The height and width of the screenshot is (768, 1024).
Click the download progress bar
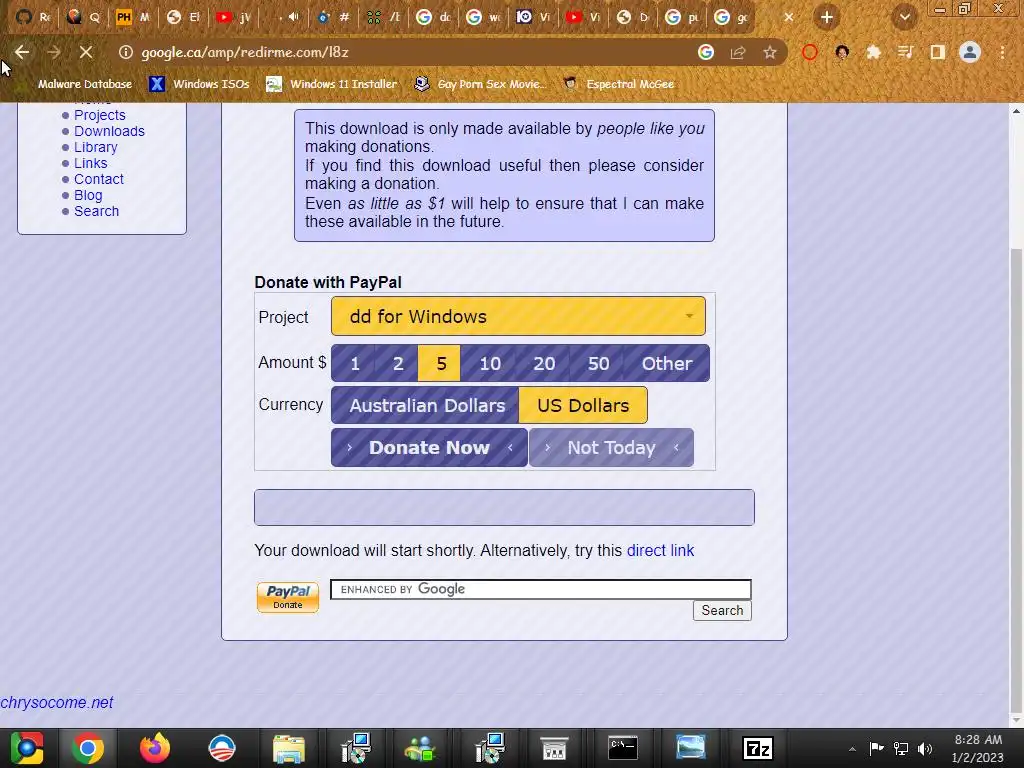[504, 507]
